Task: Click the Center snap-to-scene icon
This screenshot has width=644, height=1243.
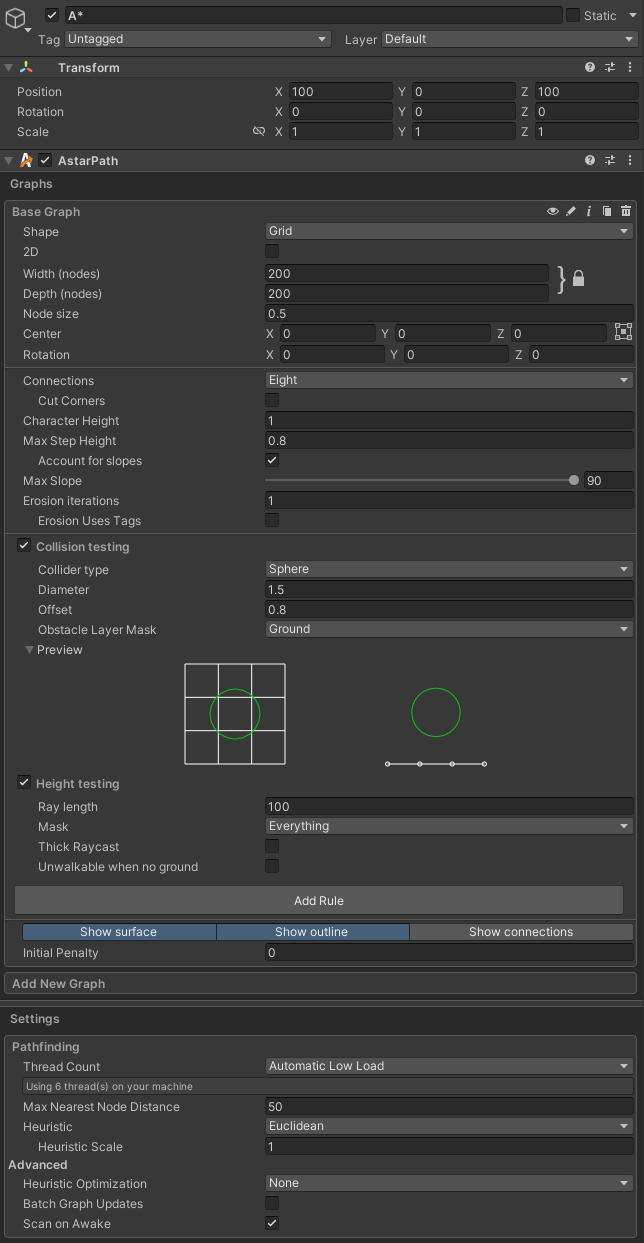Action: pos(623,332)
